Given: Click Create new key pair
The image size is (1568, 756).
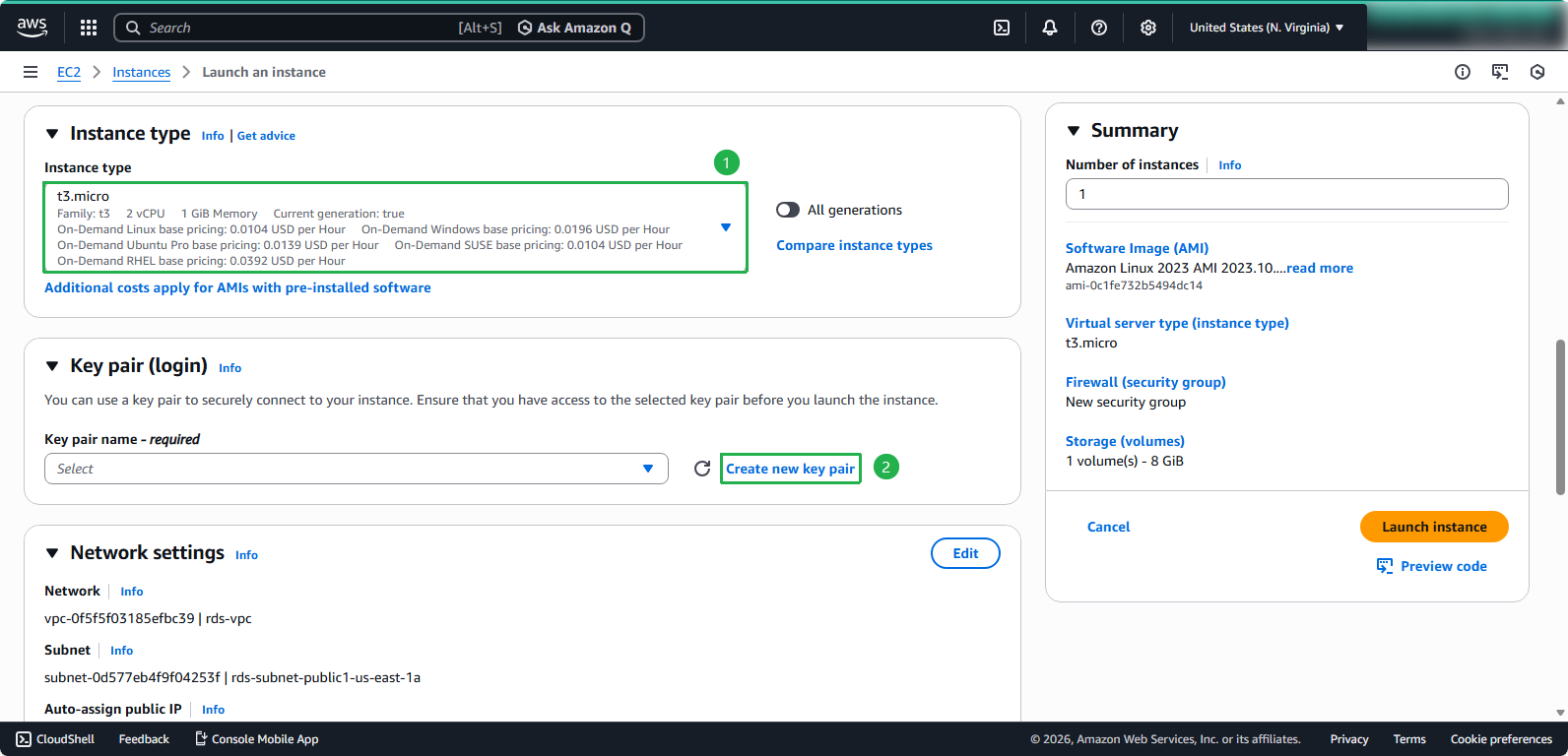Looking at the screenshot, I should [x=790, y=469].
